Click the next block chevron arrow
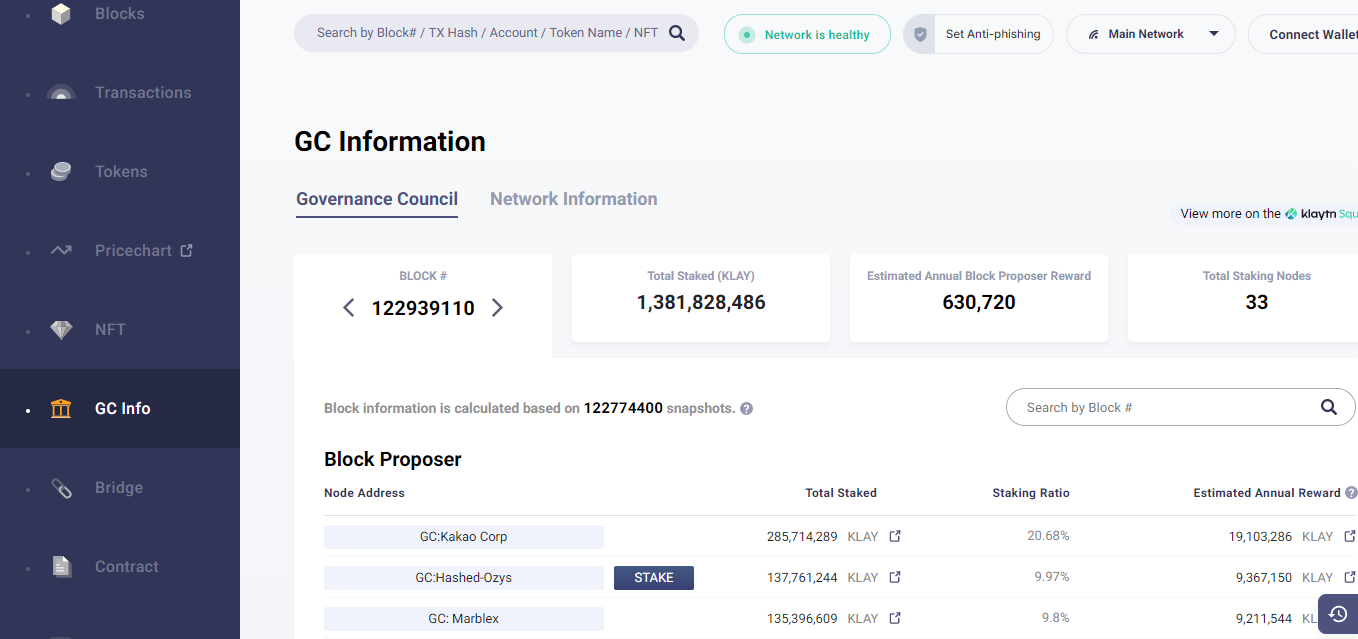The width and height of the screenshot is (1358, 639). coord(497,307)
